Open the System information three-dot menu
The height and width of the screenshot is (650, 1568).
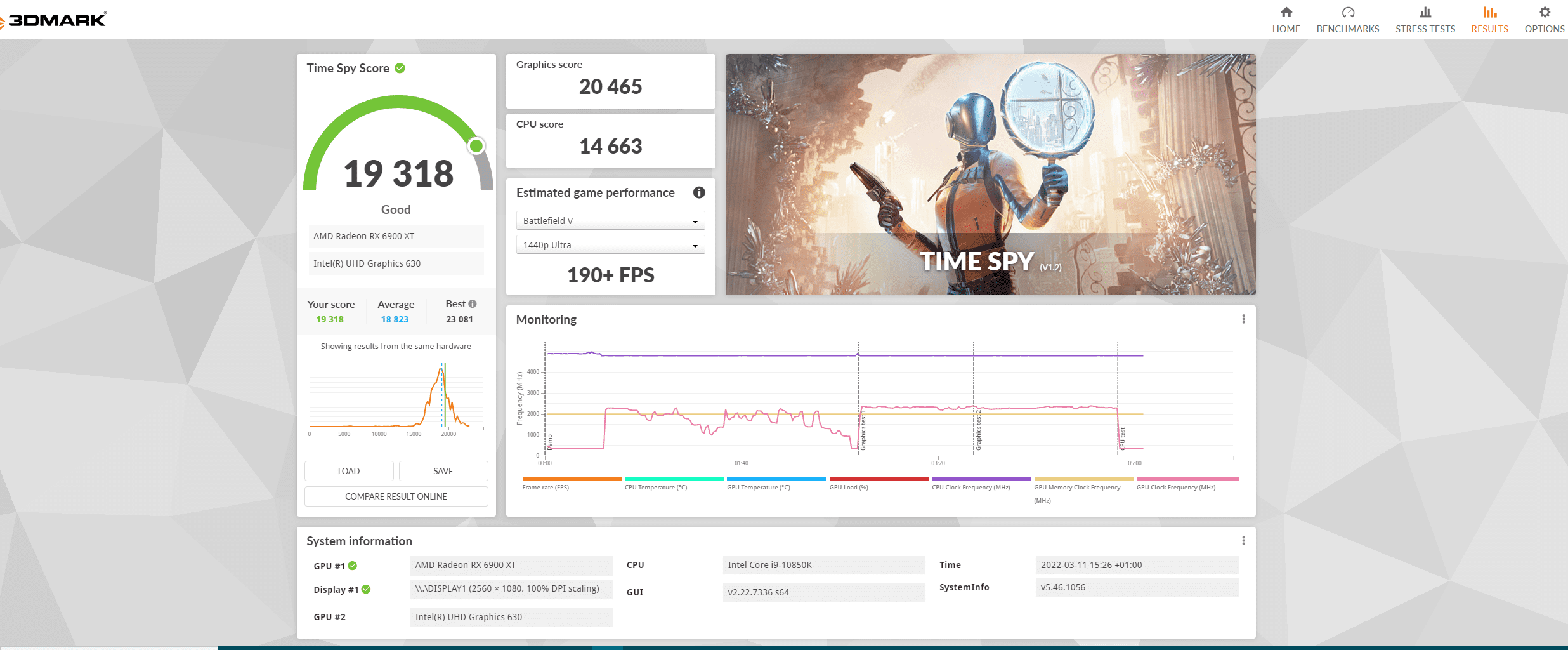pos(1243,541)
